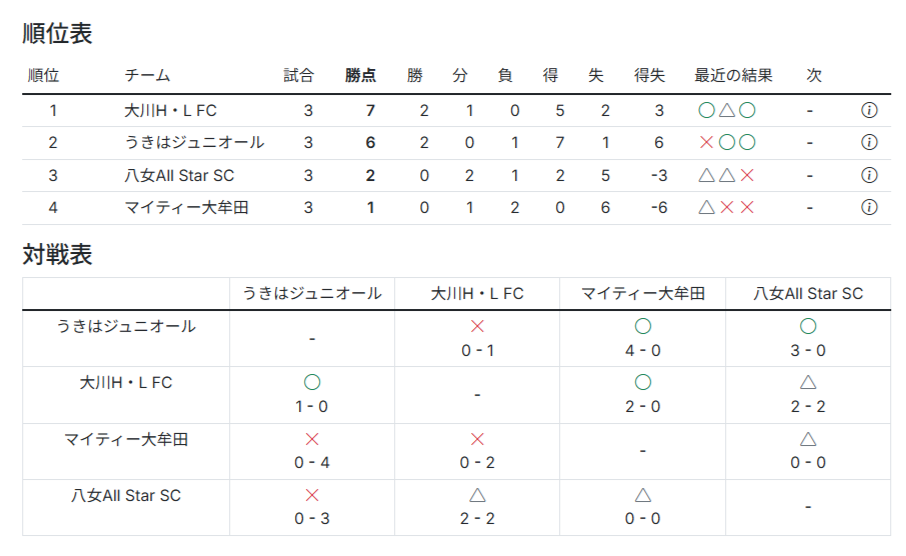Click 1 - 0 result in 大川H・L FC row

[311, 406]
